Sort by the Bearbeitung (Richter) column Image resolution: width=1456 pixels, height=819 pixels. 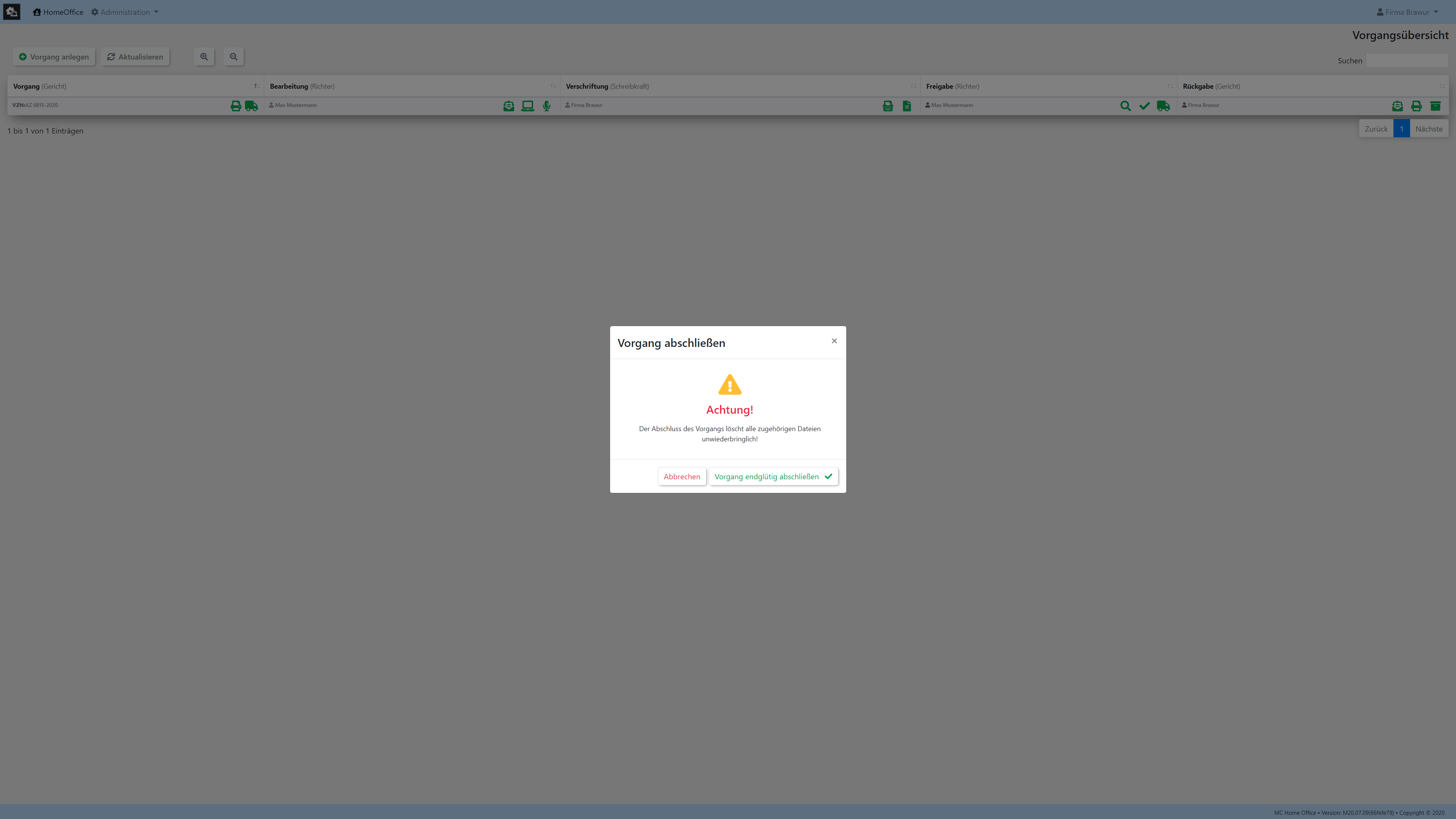click(x=412, y=86)
